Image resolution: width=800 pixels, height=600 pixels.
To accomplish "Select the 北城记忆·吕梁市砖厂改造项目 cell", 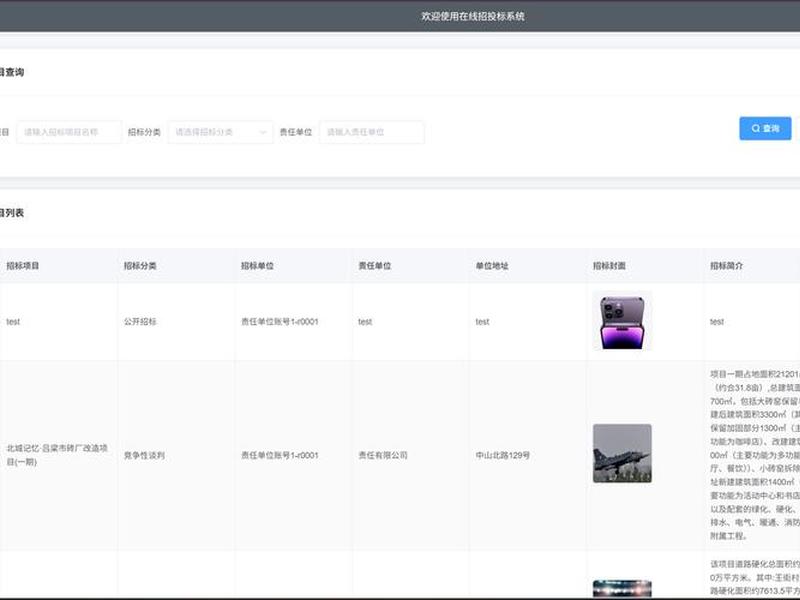I will pyautogui.click(x=57, y=455).
